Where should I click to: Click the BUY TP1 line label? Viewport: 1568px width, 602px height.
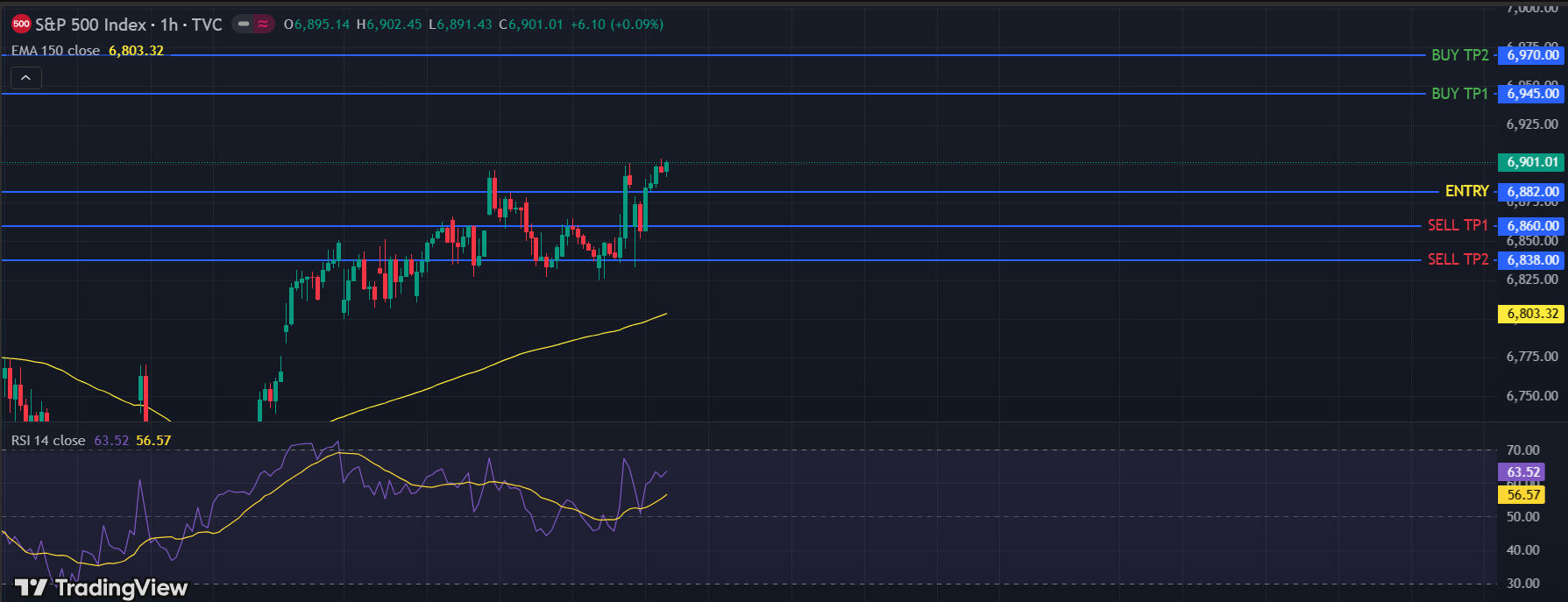pyautogui.click(x=1459, y=94)
